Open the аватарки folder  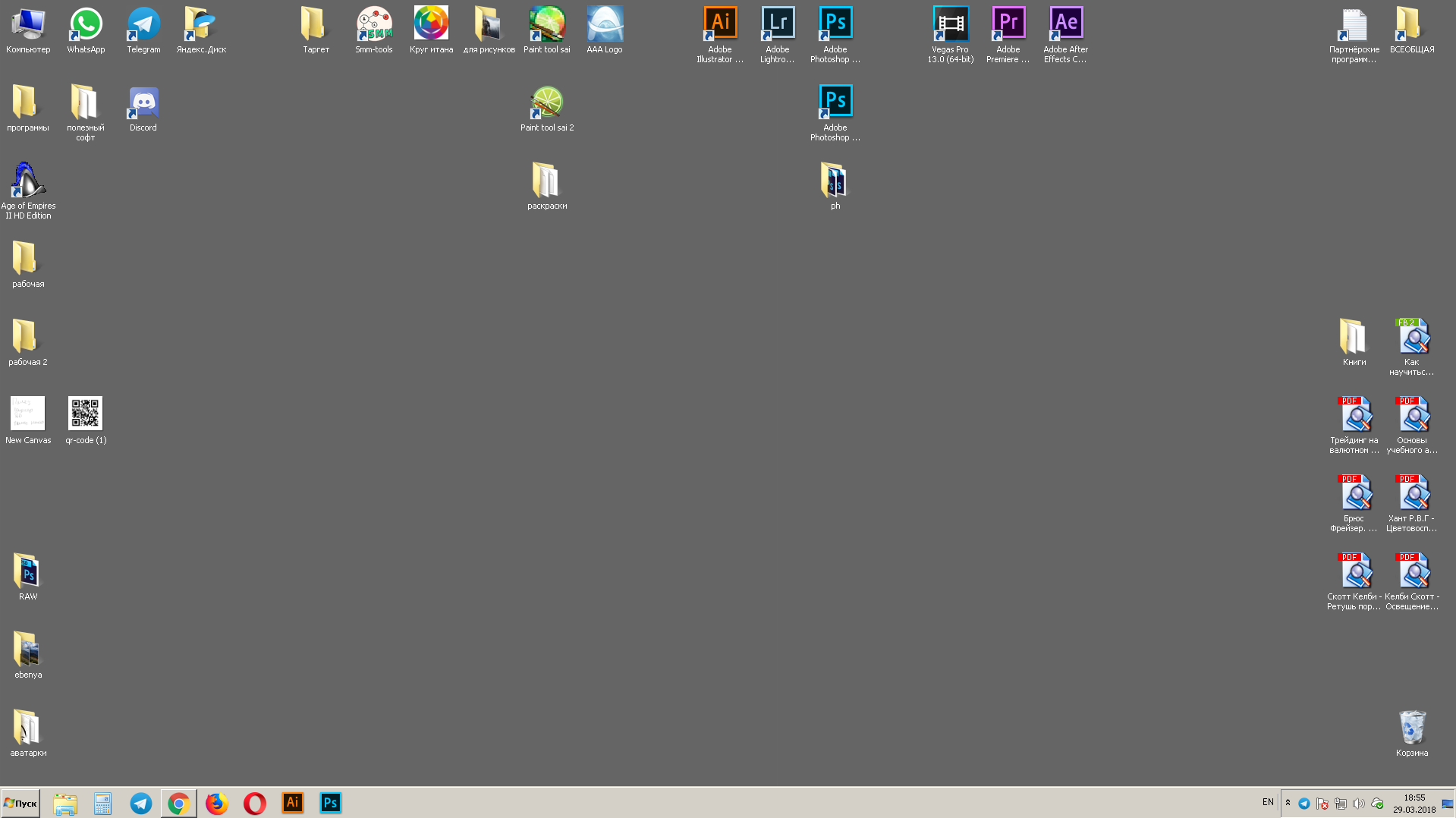tap(28, 734)
